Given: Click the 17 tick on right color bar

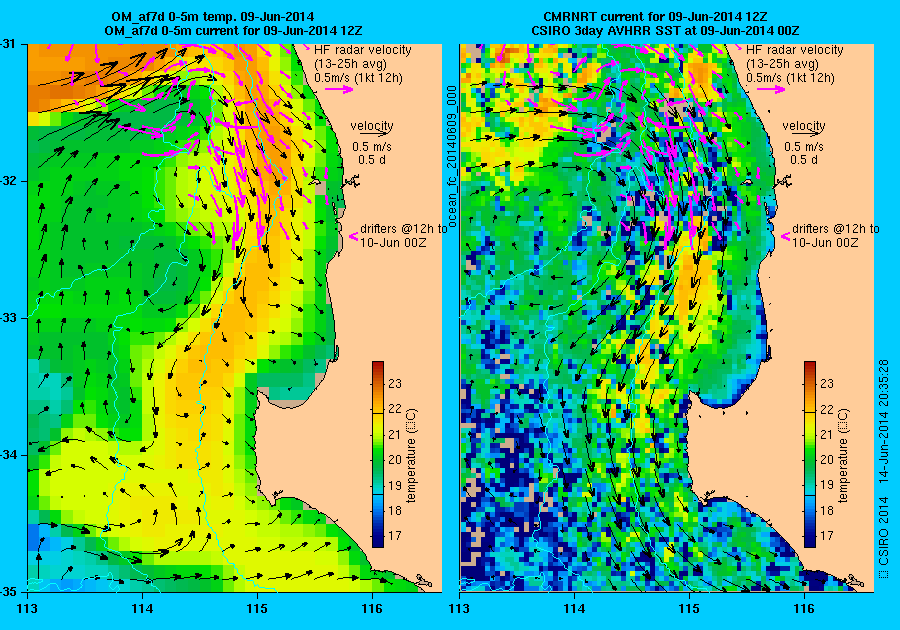Looking at the screenshot, I should [x=827, y=535].
